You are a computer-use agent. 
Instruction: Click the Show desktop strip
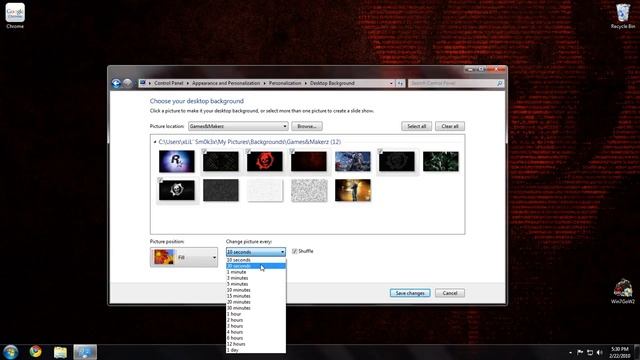[637, 352]
